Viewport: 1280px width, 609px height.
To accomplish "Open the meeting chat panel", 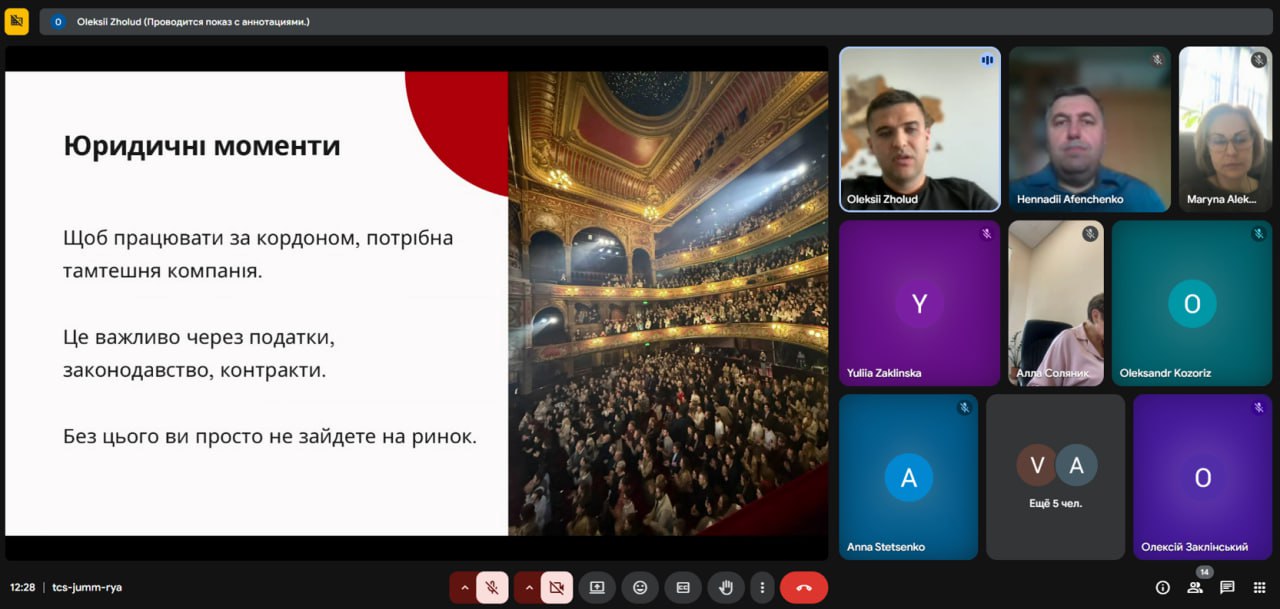I will coord(1227,588).
